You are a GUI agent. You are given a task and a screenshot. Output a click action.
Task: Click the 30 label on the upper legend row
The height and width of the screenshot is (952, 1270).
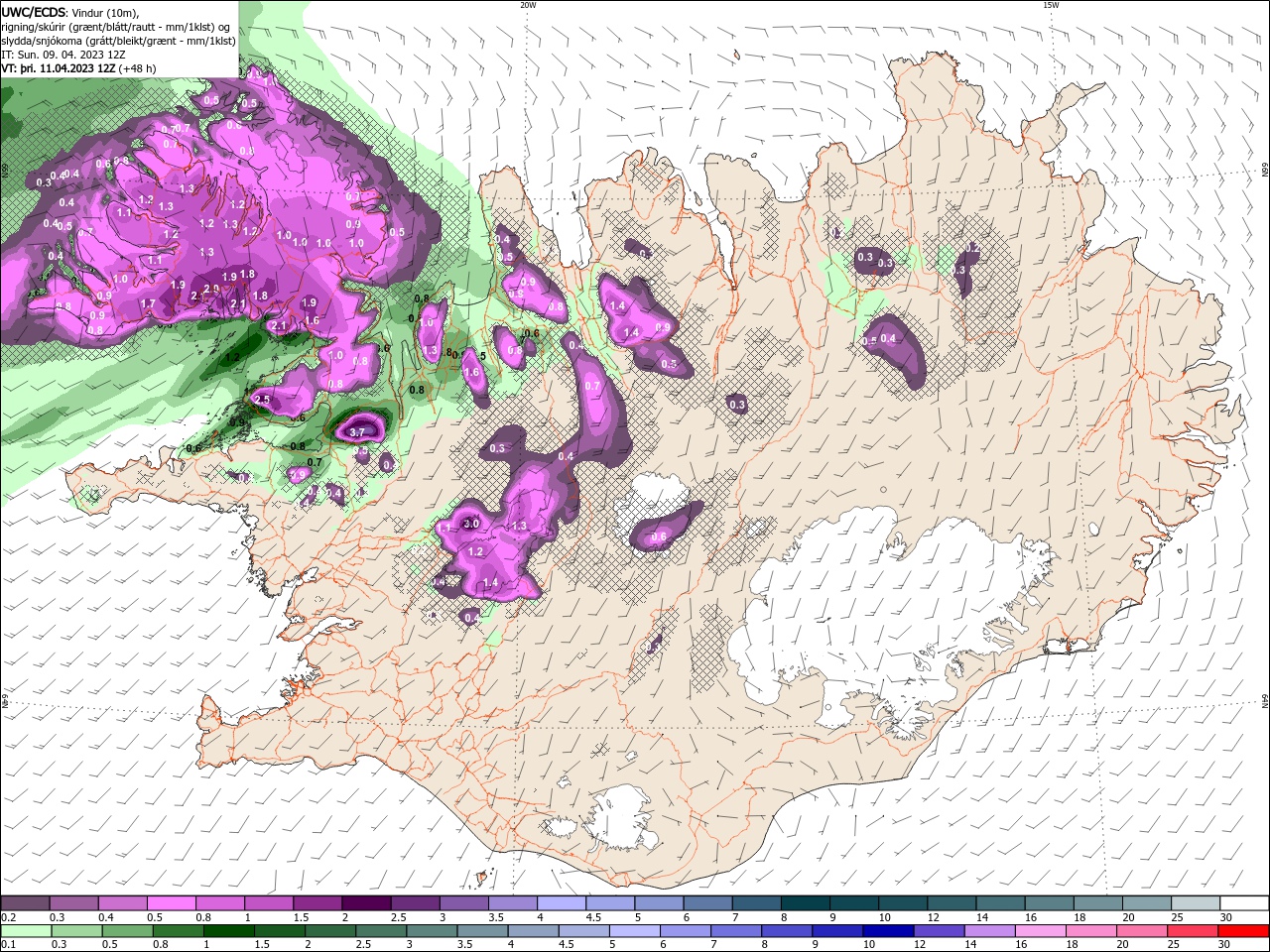point(1226,917)
